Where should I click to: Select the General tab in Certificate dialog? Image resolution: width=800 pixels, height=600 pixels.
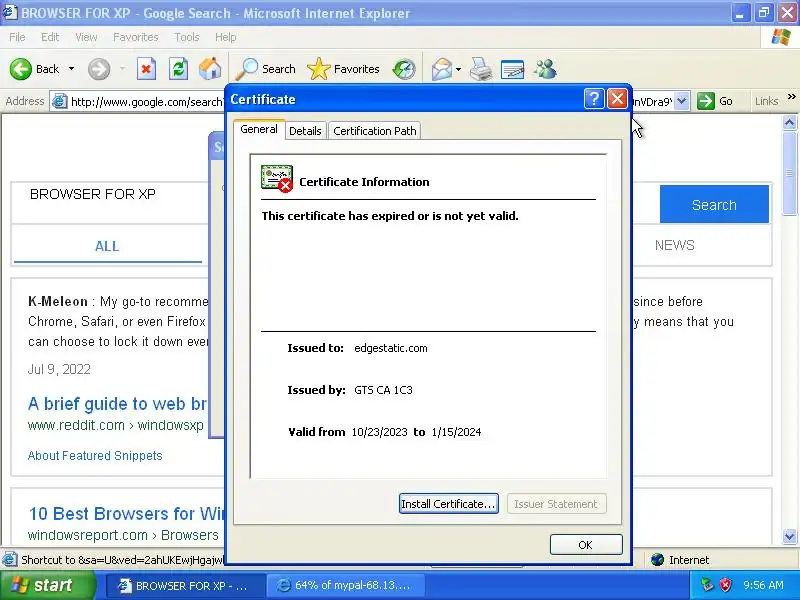(259, 129)
